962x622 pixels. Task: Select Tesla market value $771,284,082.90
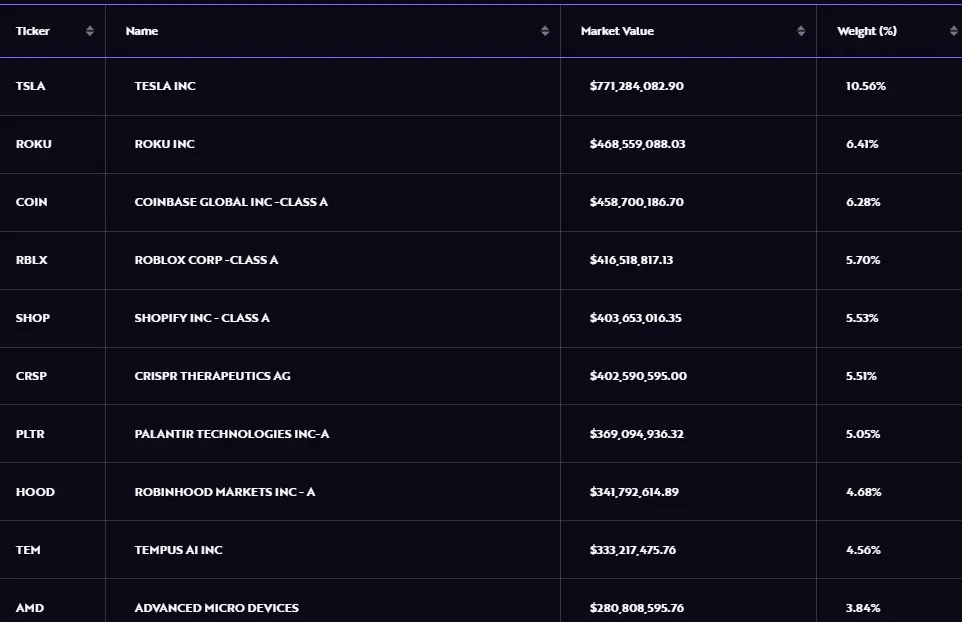click(637, 86)
